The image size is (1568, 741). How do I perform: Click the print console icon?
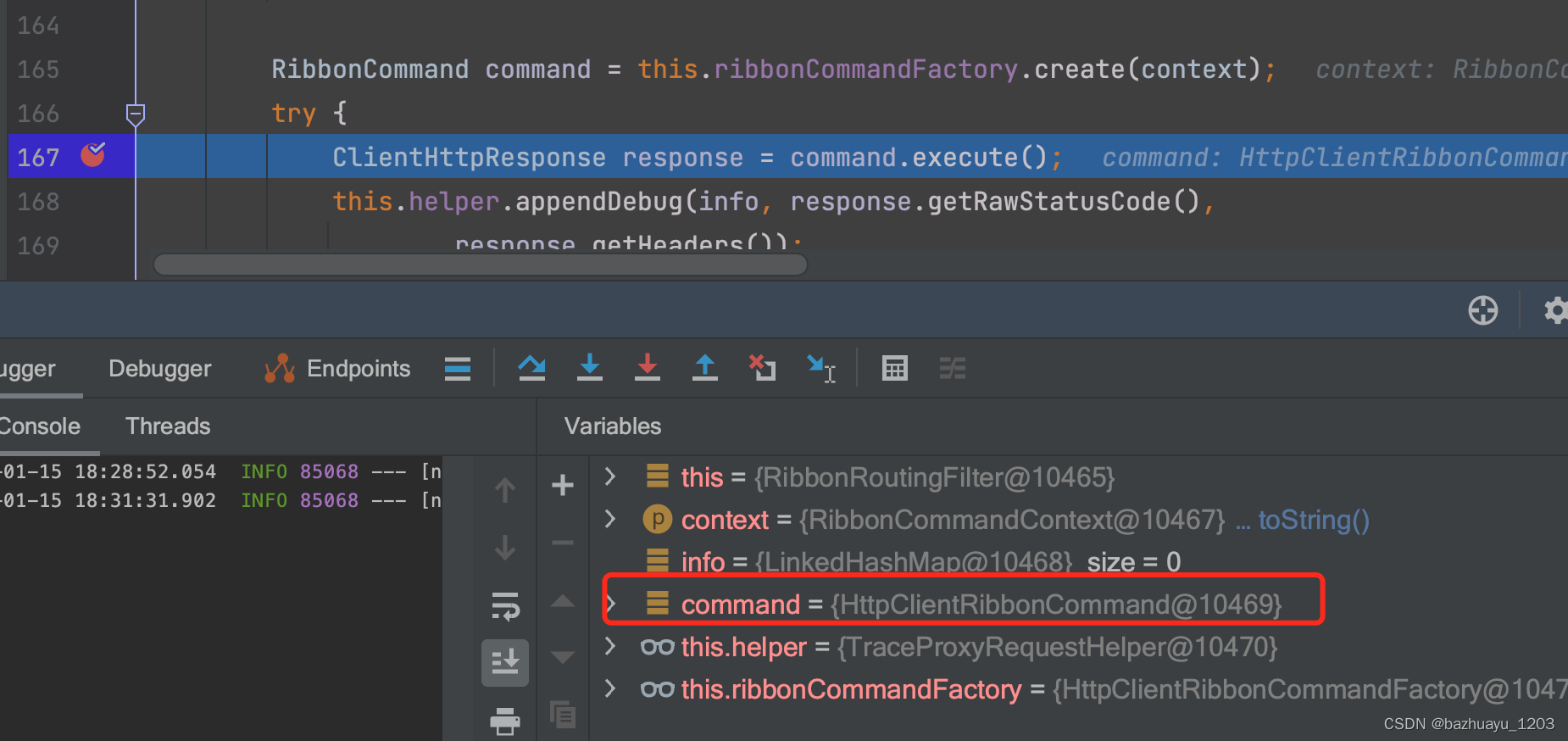coord(505,721)
